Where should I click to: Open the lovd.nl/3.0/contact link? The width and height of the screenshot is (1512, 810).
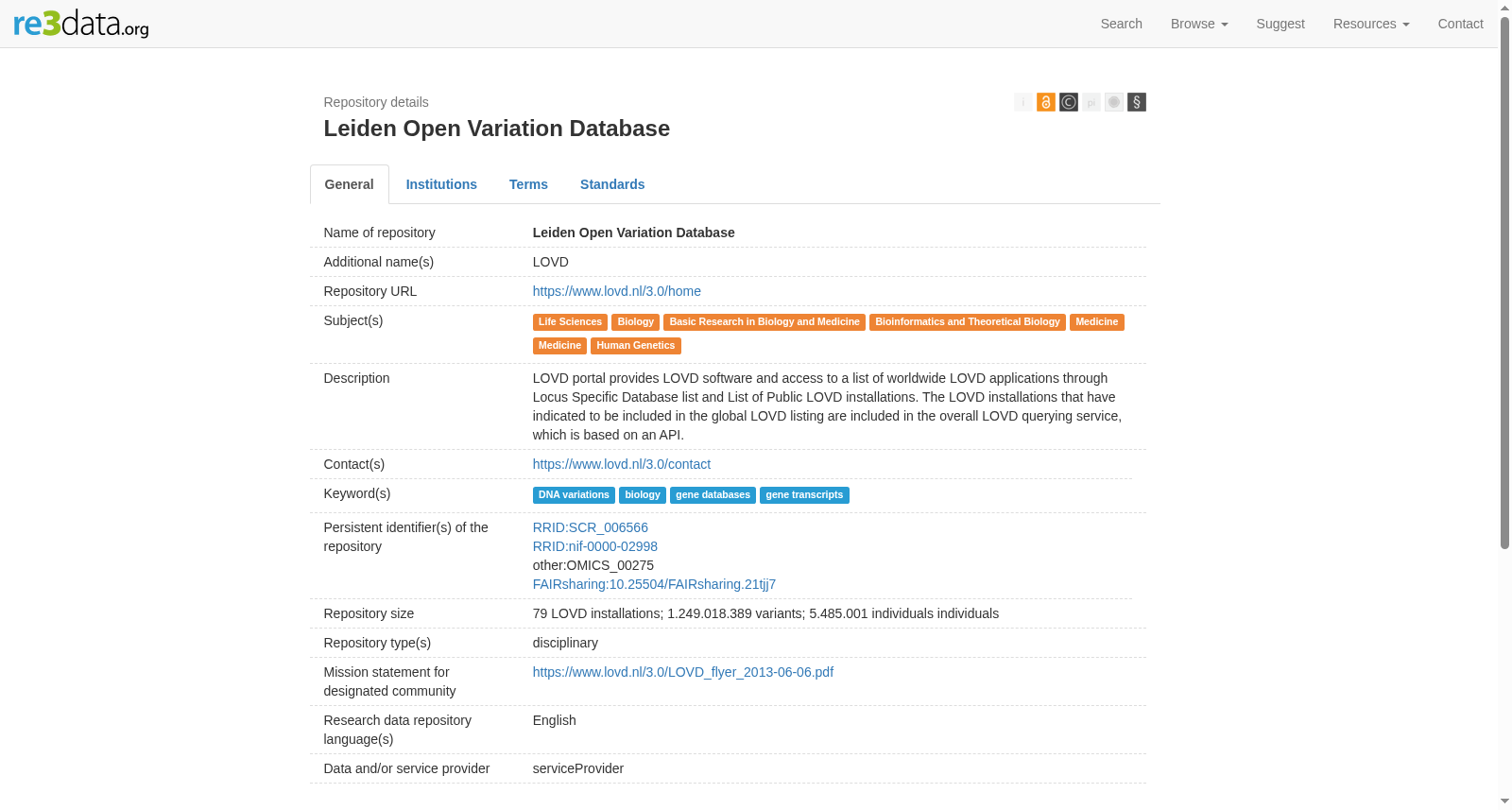622,464
